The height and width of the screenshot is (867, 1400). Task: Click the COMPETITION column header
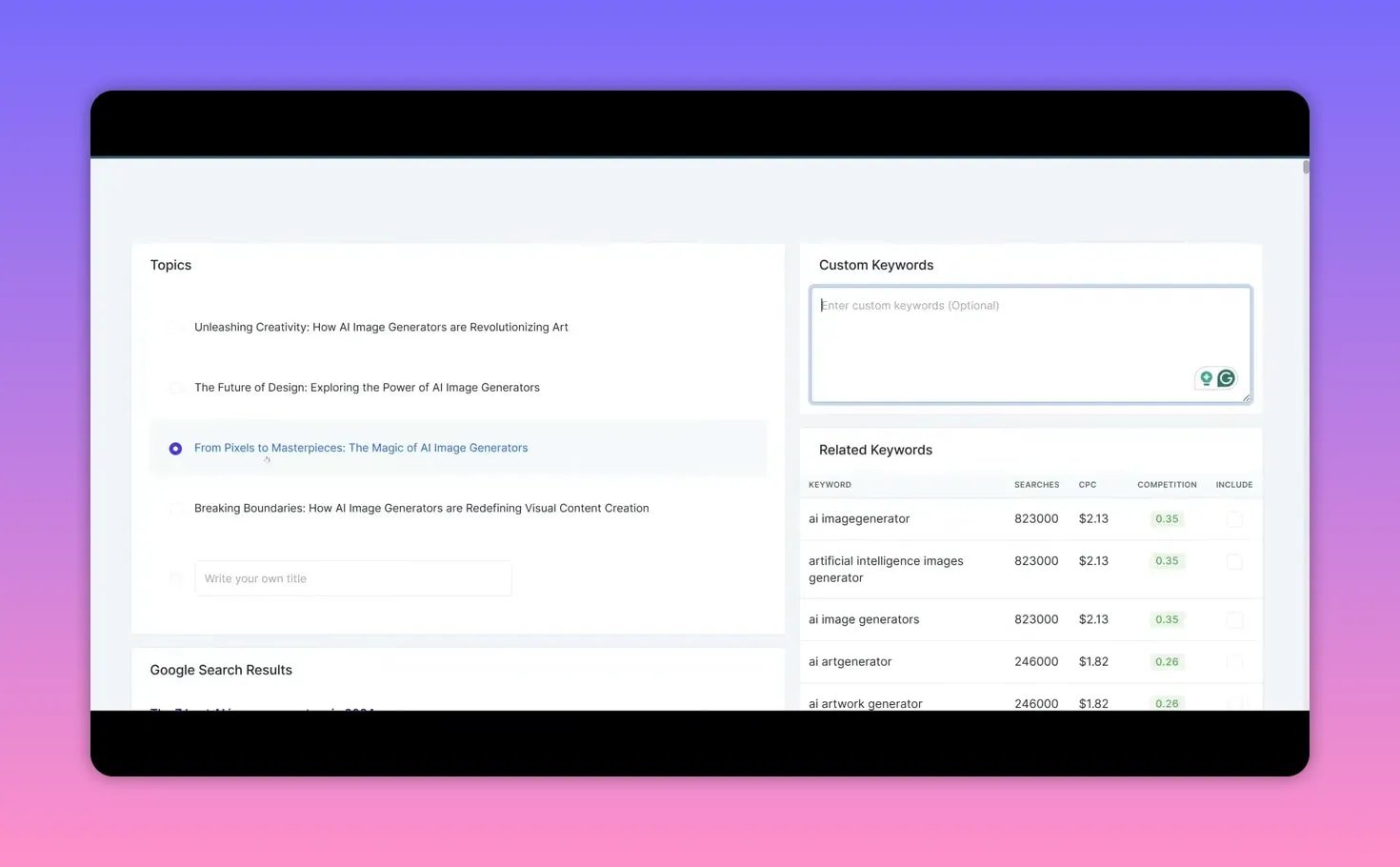click(1167, 484)
